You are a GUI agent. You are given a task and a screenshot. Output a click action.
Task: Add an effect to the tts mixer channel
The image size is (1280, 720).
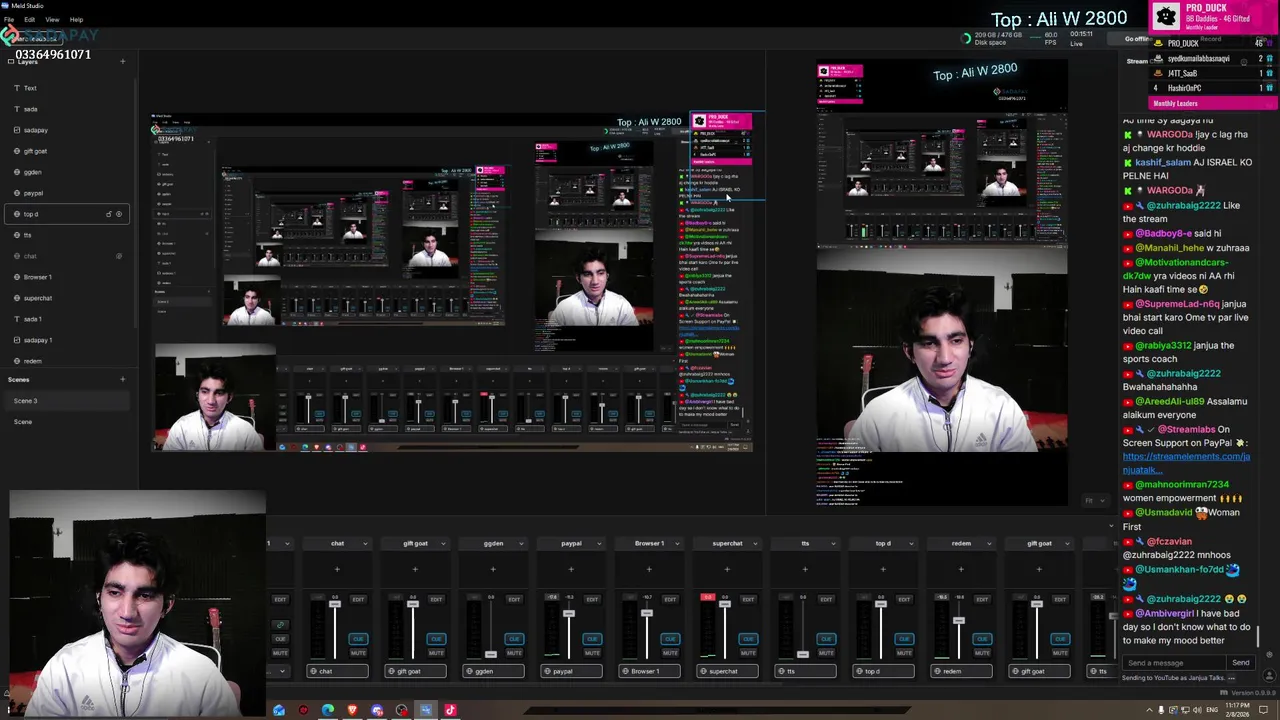805,569
